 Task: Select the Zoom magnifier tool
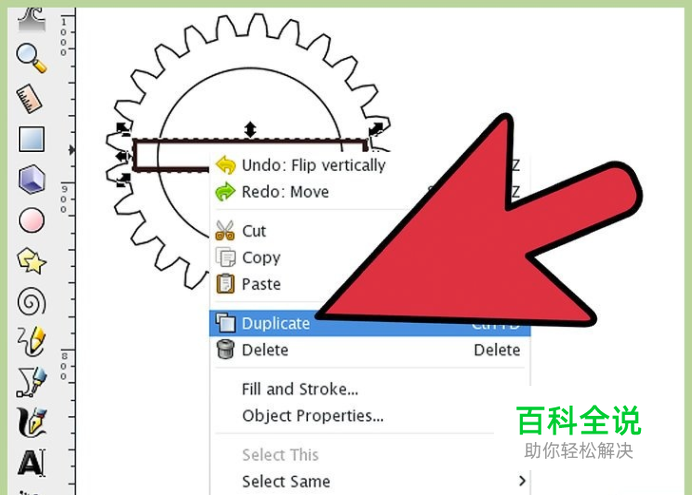[x=31, y=58]
